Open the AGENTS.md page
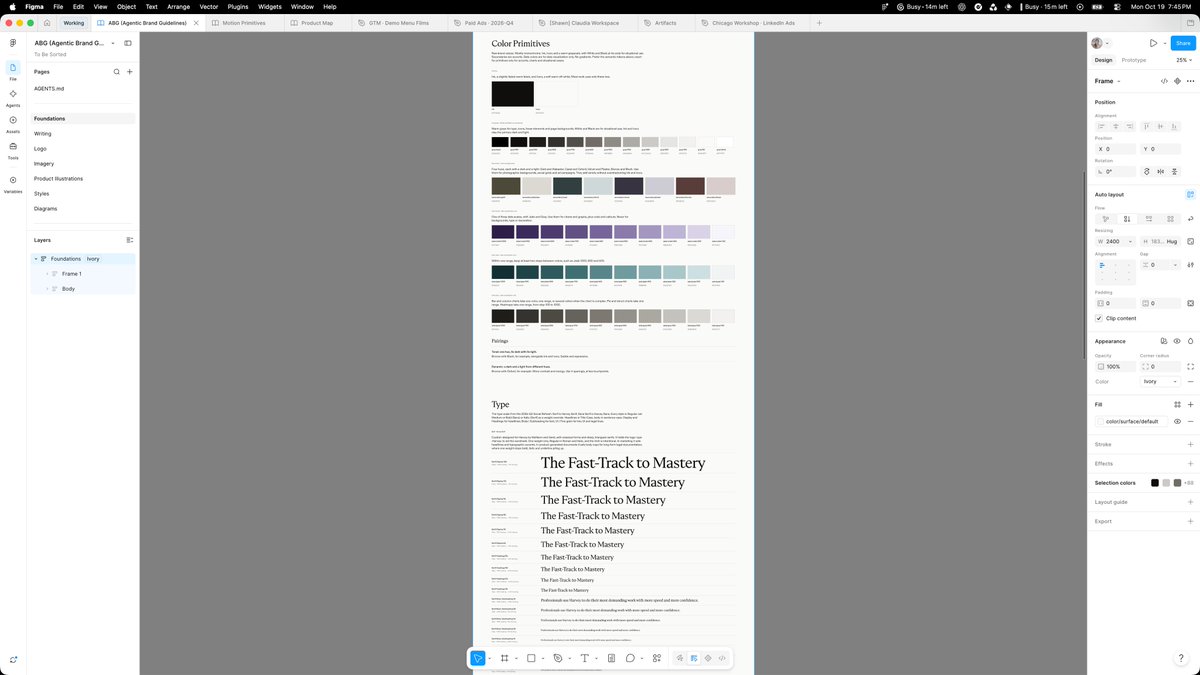Screen dimensions: 1200x675 (49, 89)
